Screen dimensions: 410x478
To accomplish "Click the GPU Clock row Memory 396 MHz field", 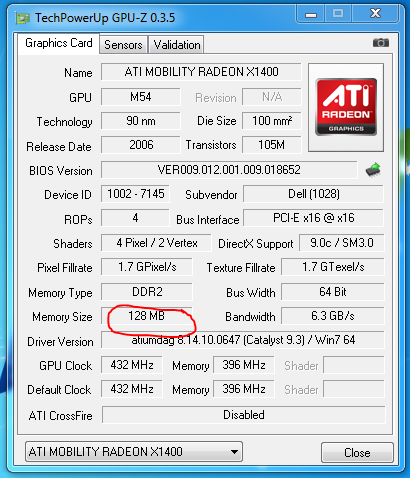I will tap(244, 365).
